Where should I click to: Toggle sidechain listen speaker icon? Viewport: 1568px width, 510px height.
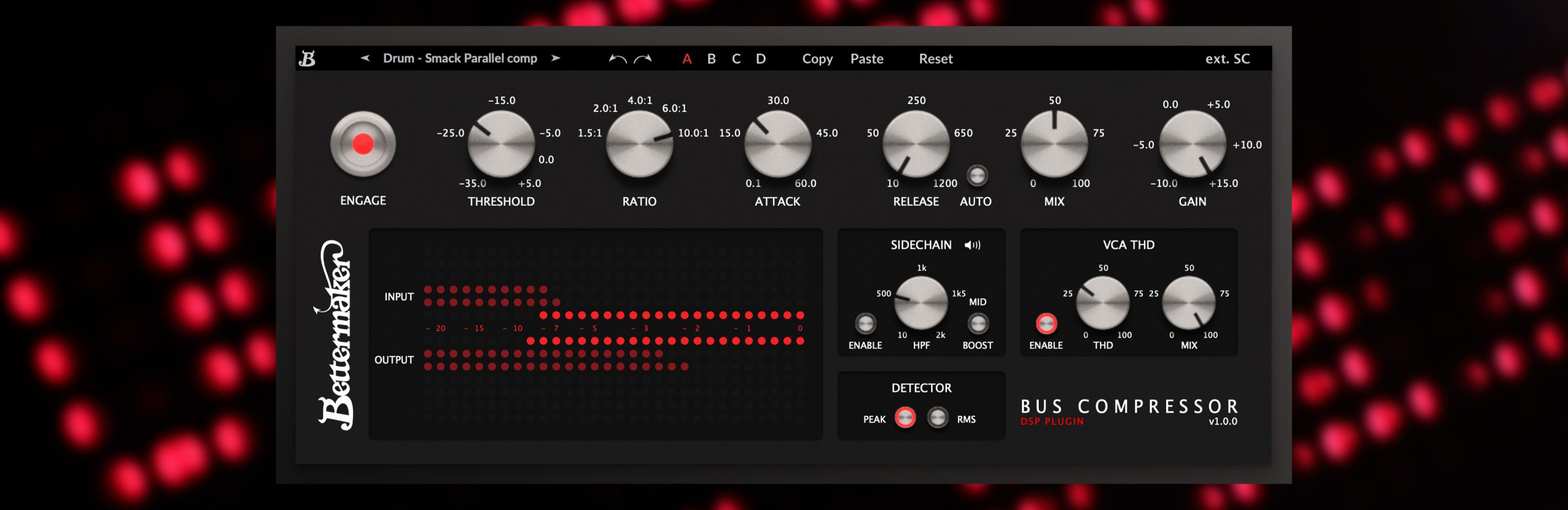pos(973,245)
